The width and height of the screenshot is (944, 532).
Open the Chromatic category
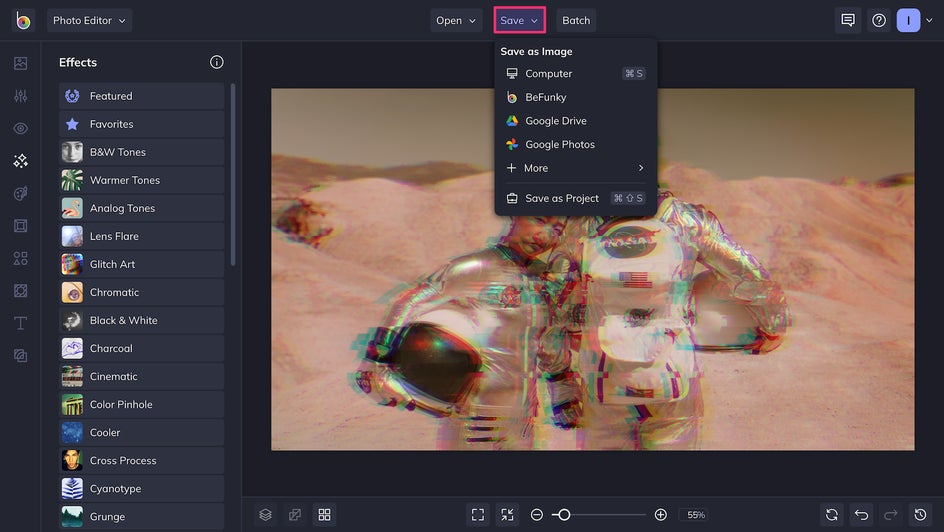coord(141,292)
